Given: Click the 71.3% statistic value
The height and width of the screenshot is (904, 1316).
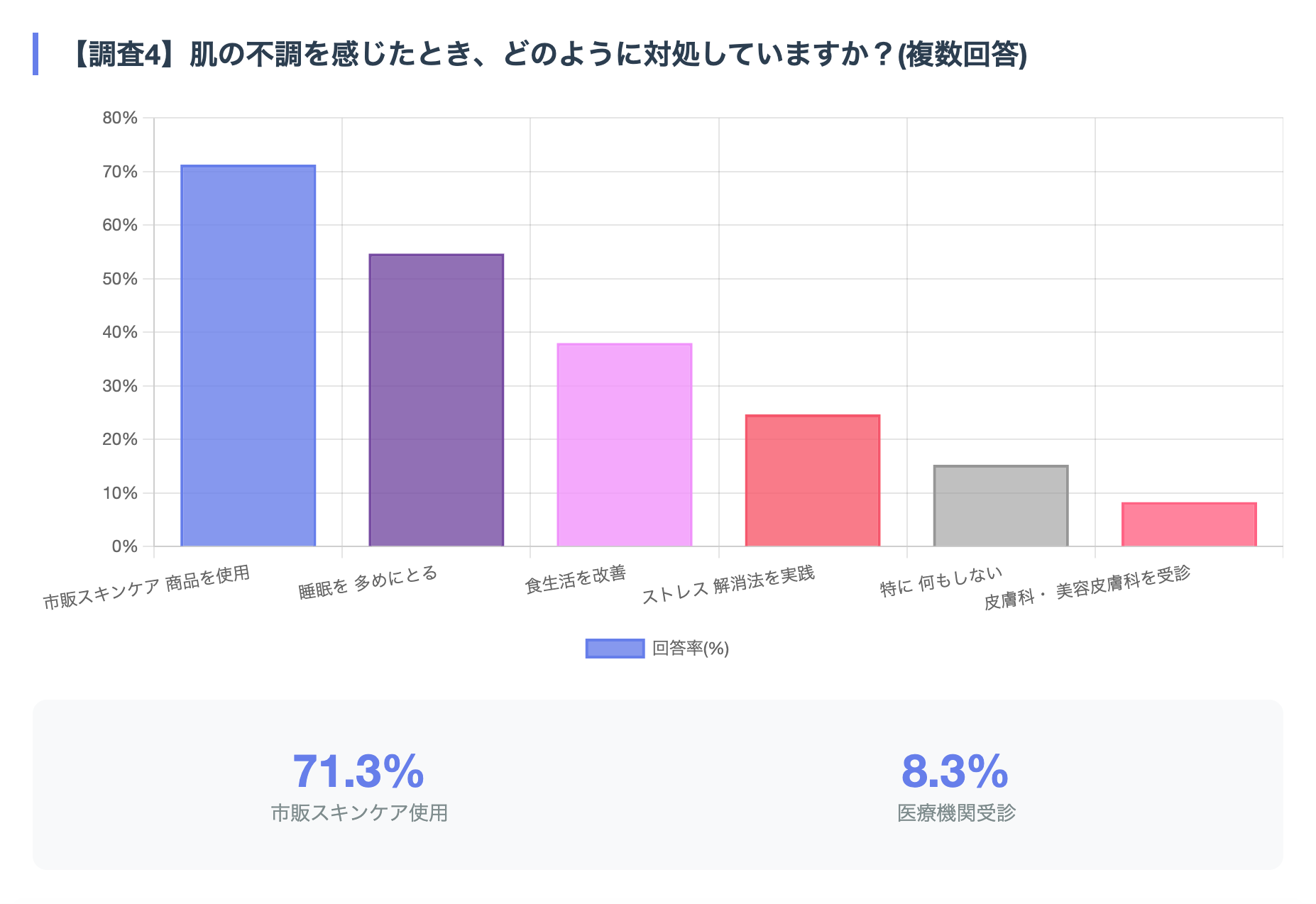Looking at the screenshot, I should 358,771.
